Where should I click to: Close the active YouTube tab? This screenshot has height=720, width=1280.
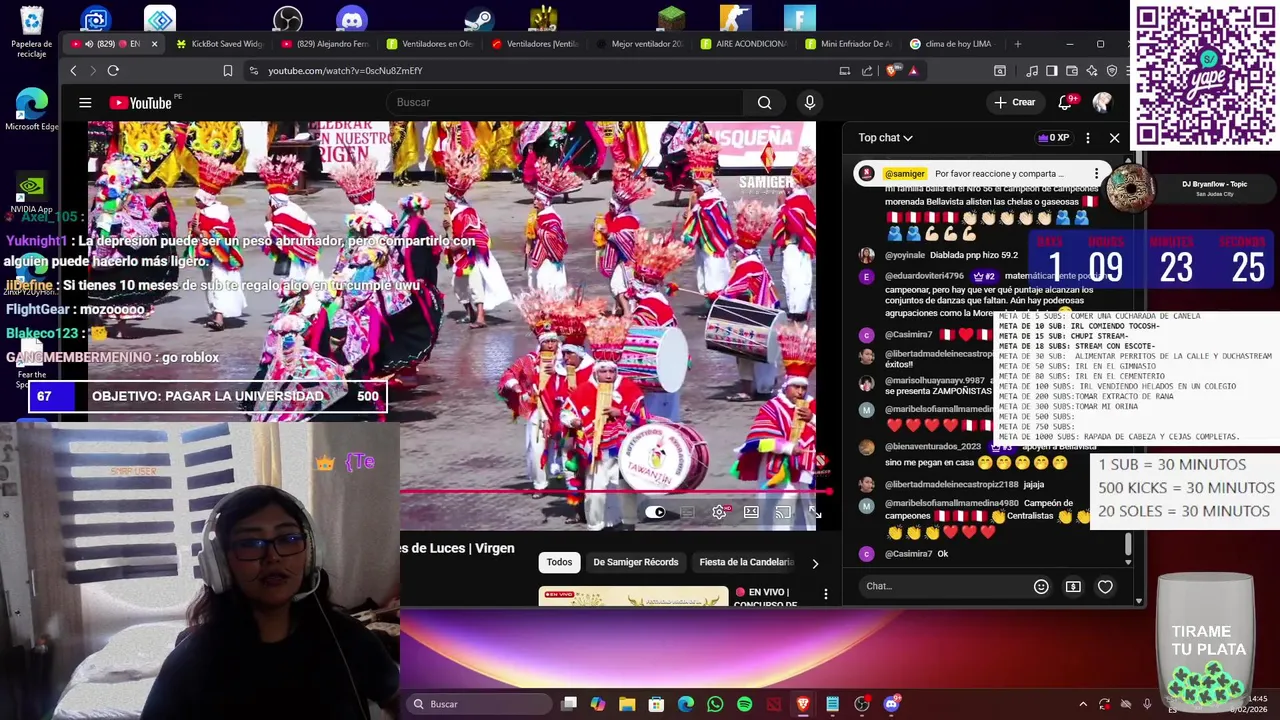154,44
